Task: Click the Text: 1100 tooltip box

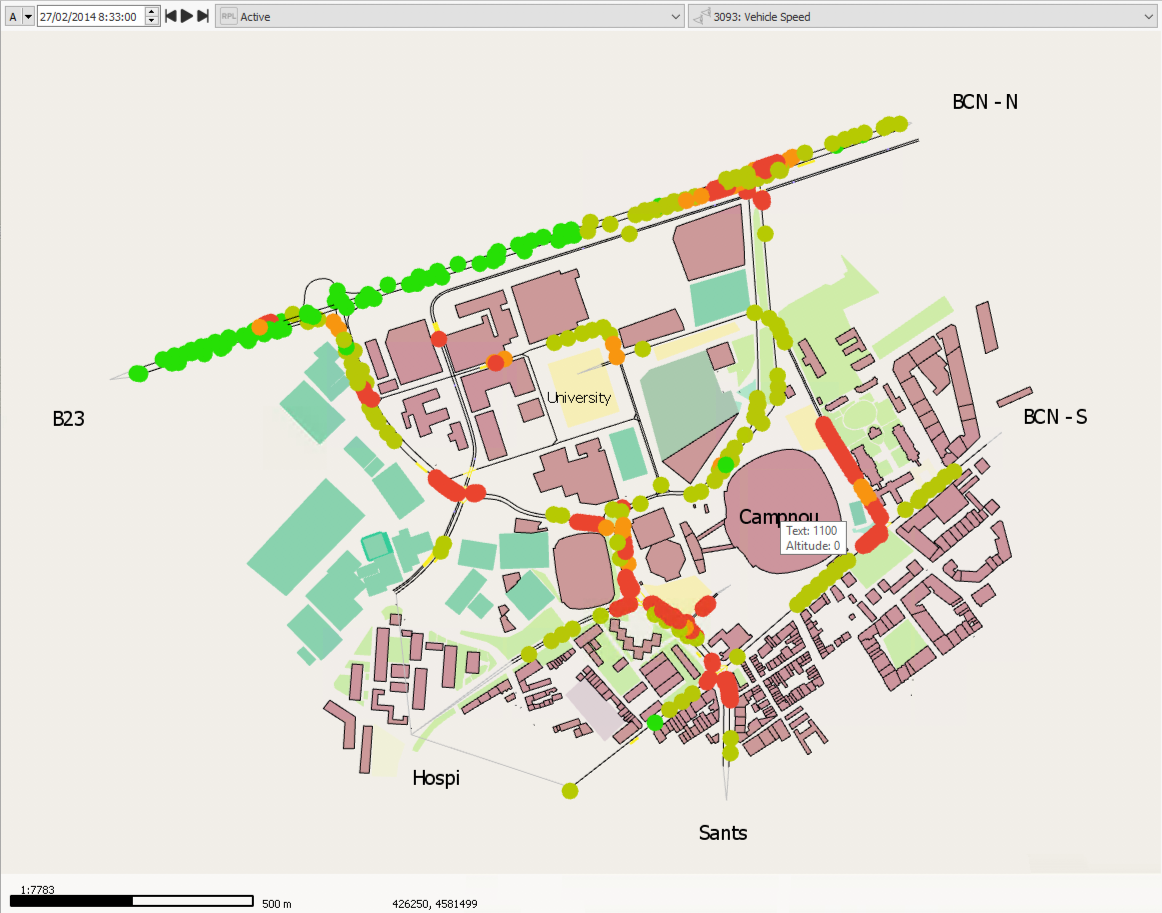Action: point(812,538)
